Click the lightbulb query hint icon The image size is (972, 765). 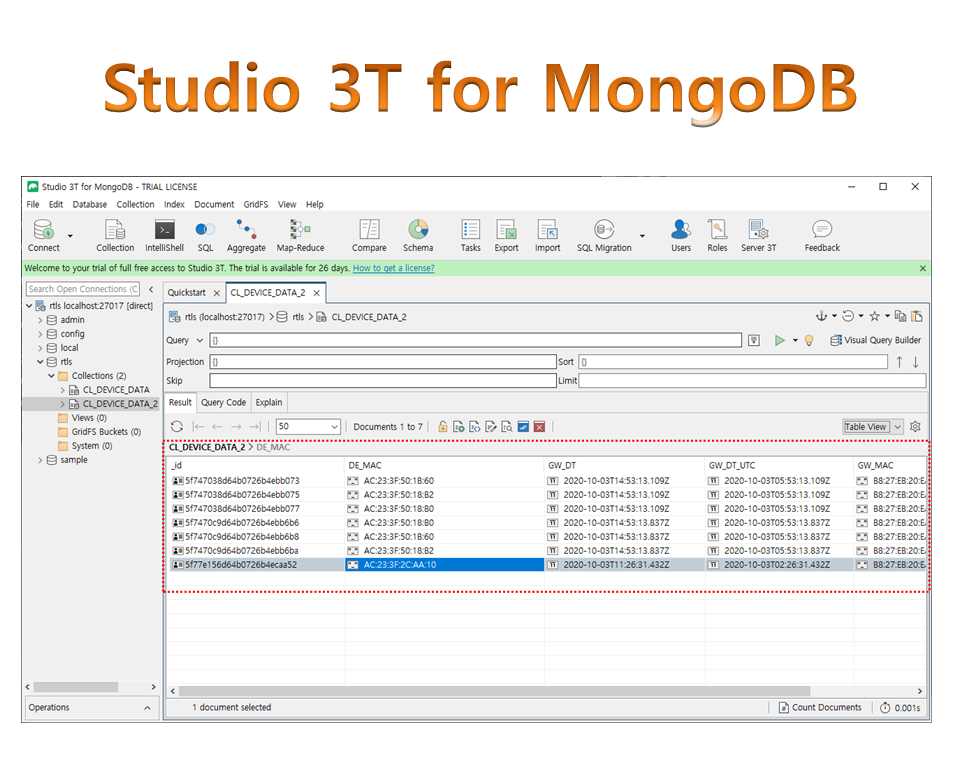click(x=809, y=340)
